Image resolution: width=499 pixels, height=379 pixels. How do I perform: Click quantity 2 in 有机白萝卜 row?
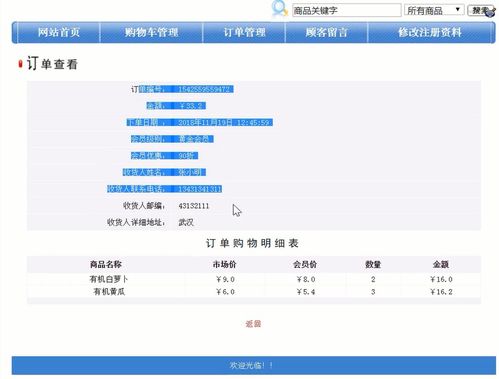[373, 279]
